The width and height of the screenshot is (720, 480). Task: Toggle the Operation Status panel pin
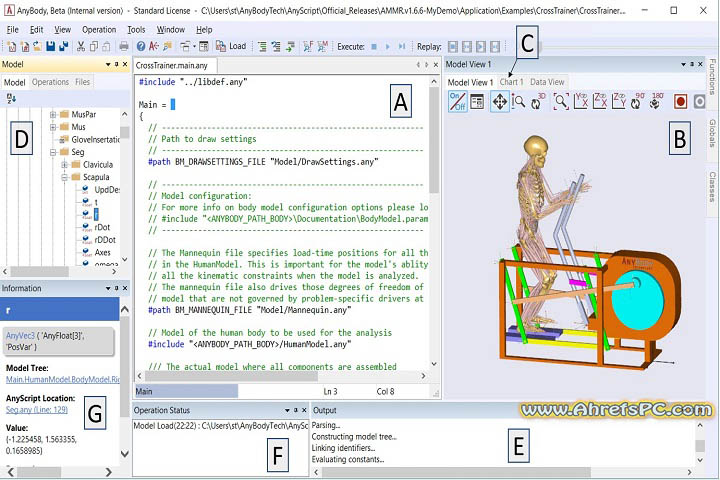click(296, 410)
